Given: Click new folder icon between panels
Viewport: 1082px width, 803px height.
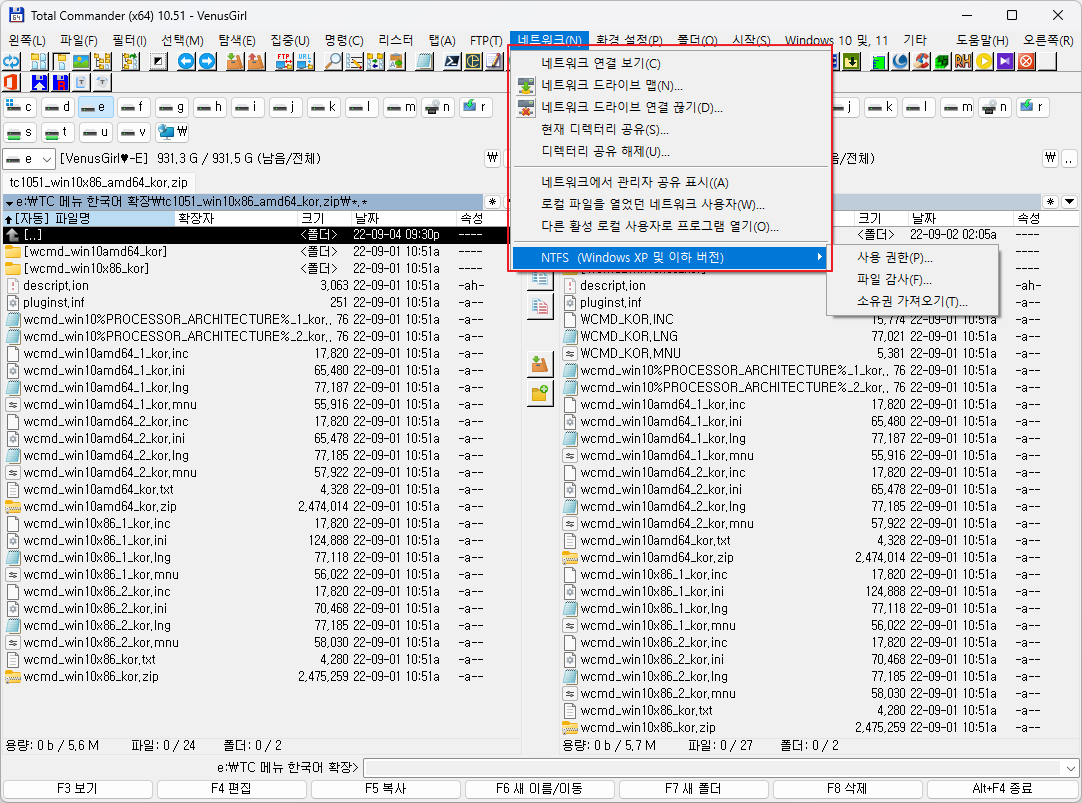Looking at the screenshot, I should (x=540, y=393).
